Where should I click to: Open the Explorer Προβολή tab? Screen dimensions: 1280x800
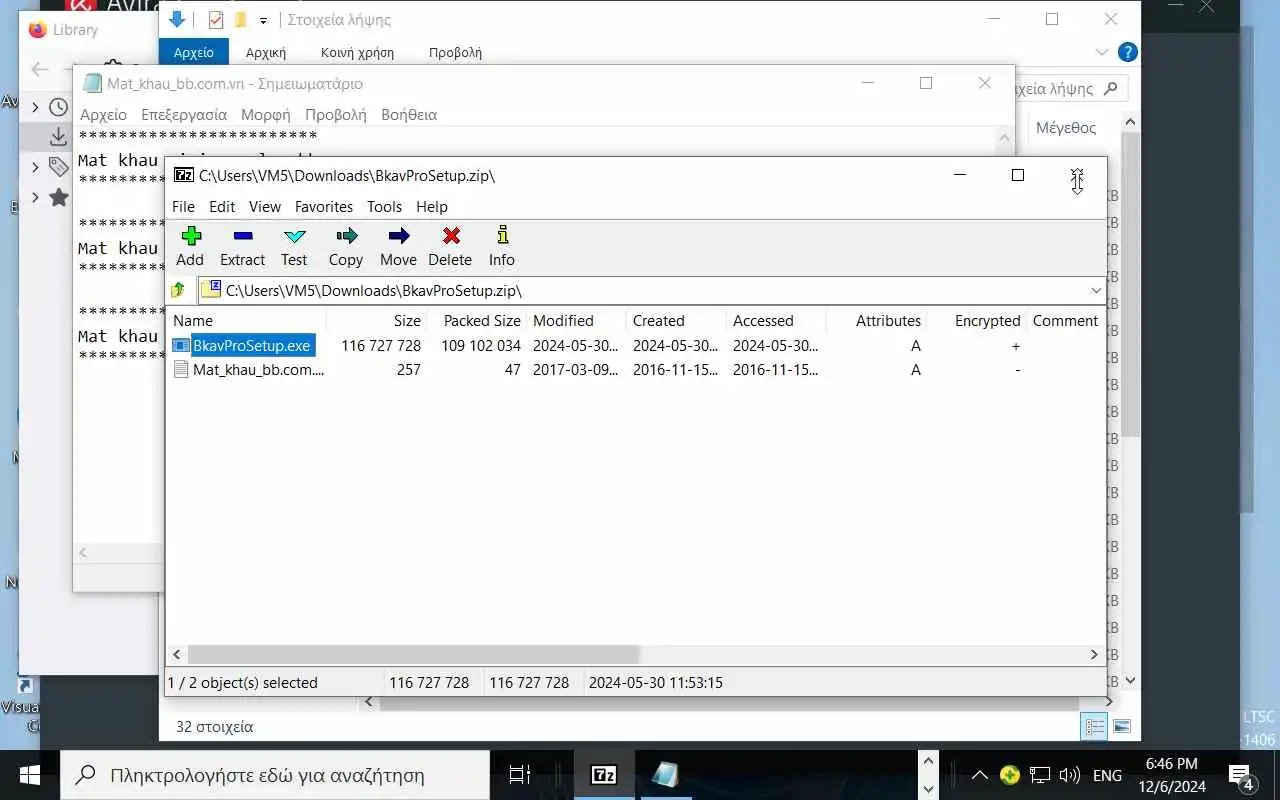coord(455,52)
